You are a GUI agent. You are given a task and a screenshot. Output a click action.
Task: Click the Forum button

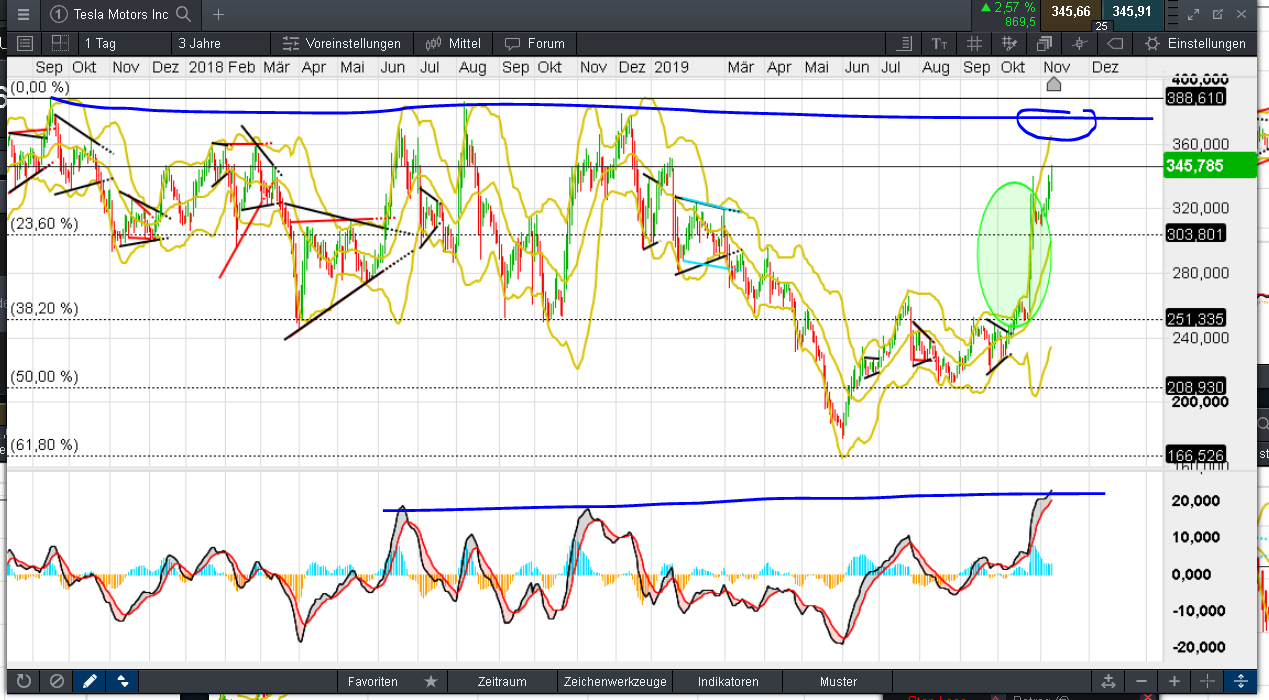point(535,44)
